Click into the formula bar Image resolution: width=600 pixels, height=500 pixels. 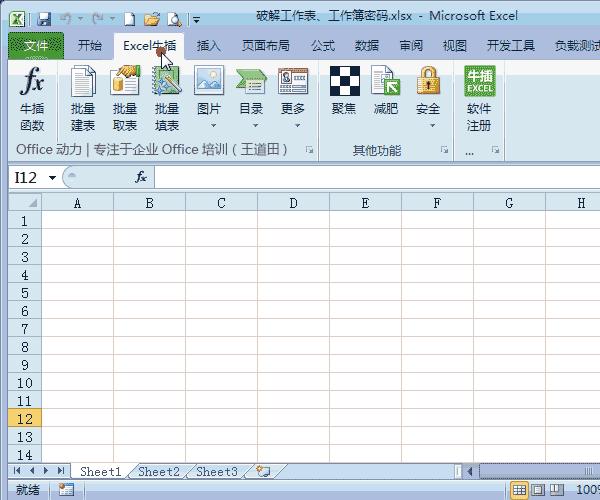[377, 178]
